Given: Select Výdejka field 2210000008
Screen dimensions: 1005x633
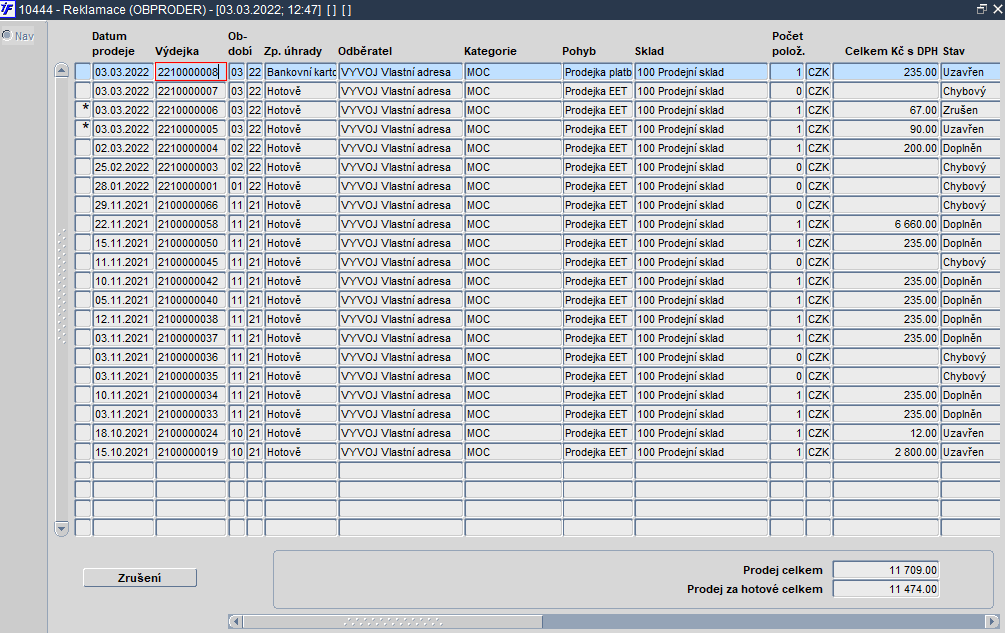Looking at the screenshot, I should [190, 72].
